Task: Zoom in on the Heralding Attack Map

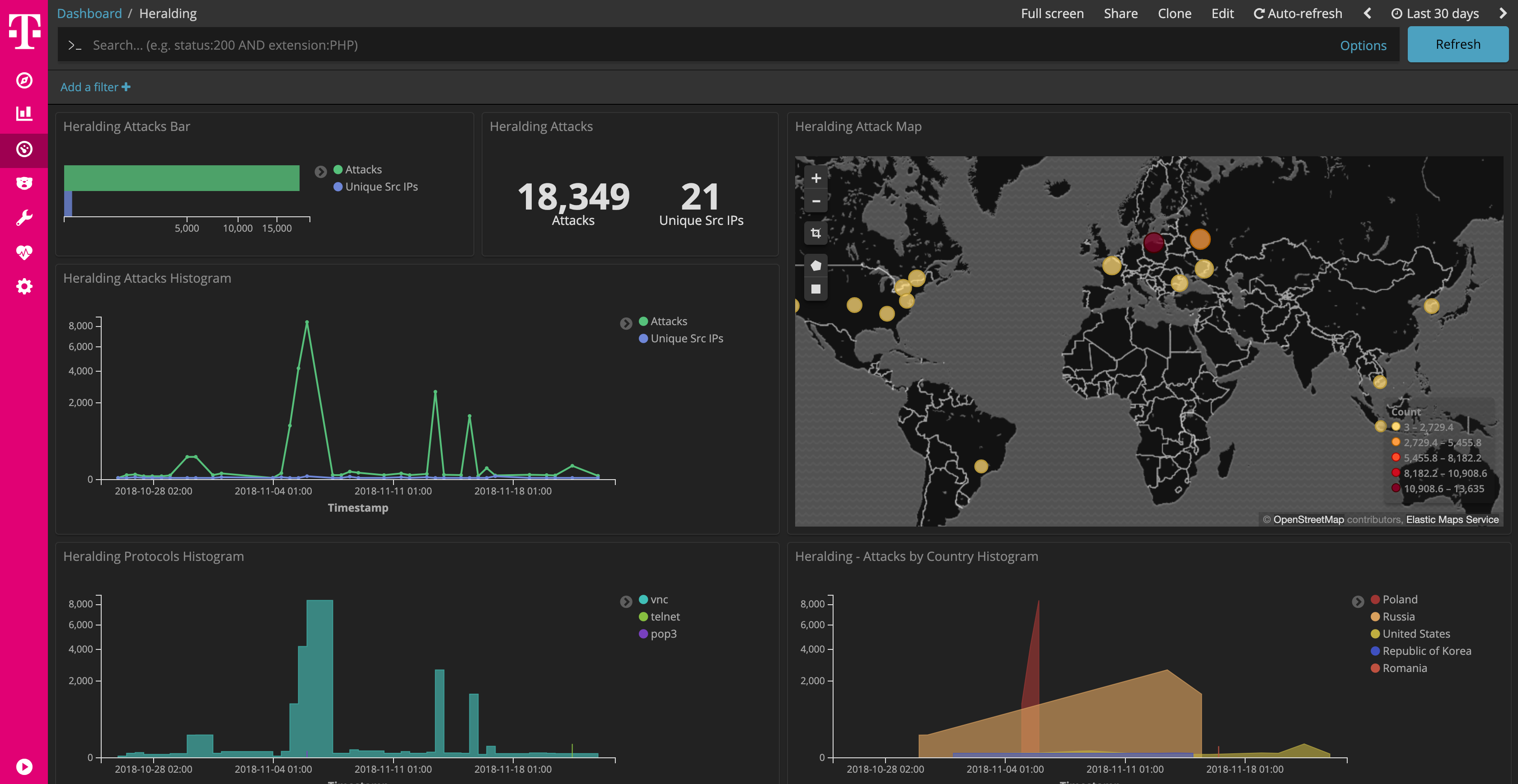Action: coord(815,177)
